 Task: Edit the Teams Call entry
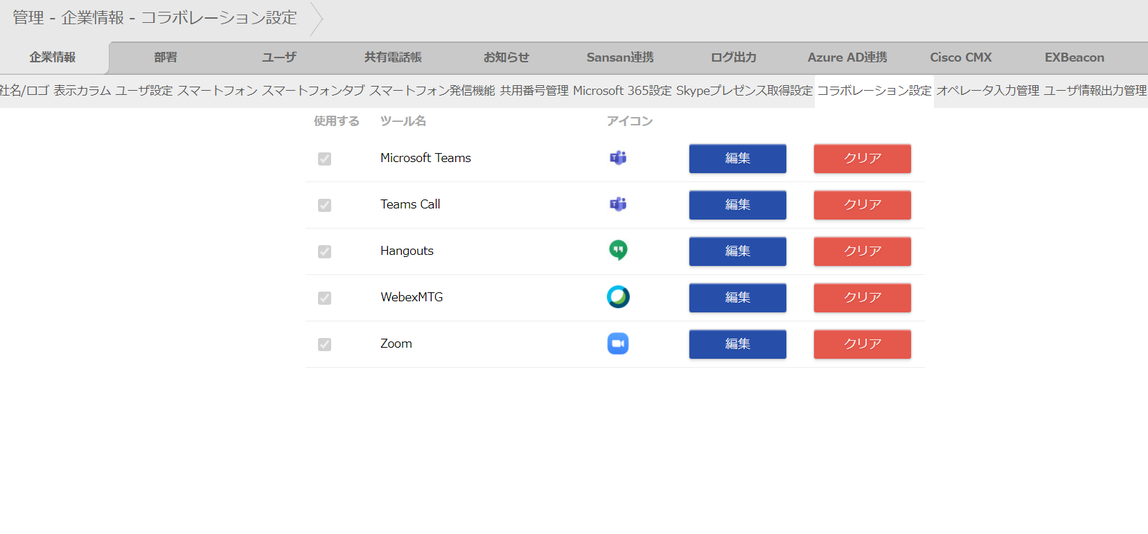click(737, 204)
